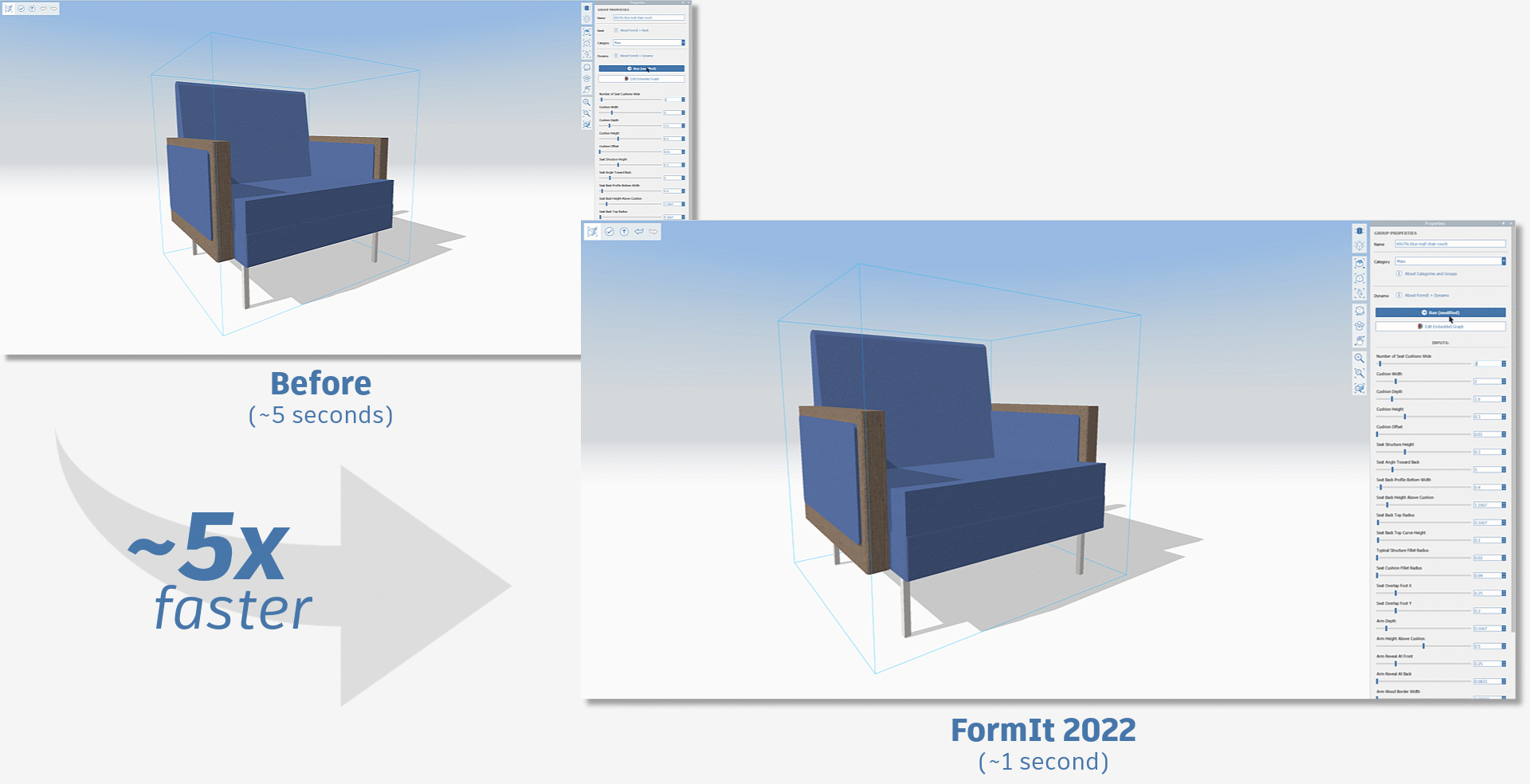Click Undo arrow in FormIt 2022 toolbar
The height and width of the screenshot is (784, 1530).
click(x=639, y=232)
